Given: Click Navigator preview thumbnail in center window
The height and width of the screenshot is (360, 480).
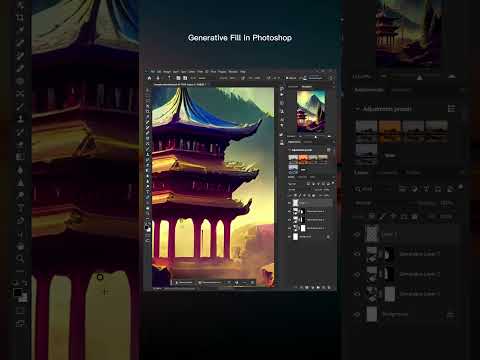Looking at the screenshot, I should 311,111.
